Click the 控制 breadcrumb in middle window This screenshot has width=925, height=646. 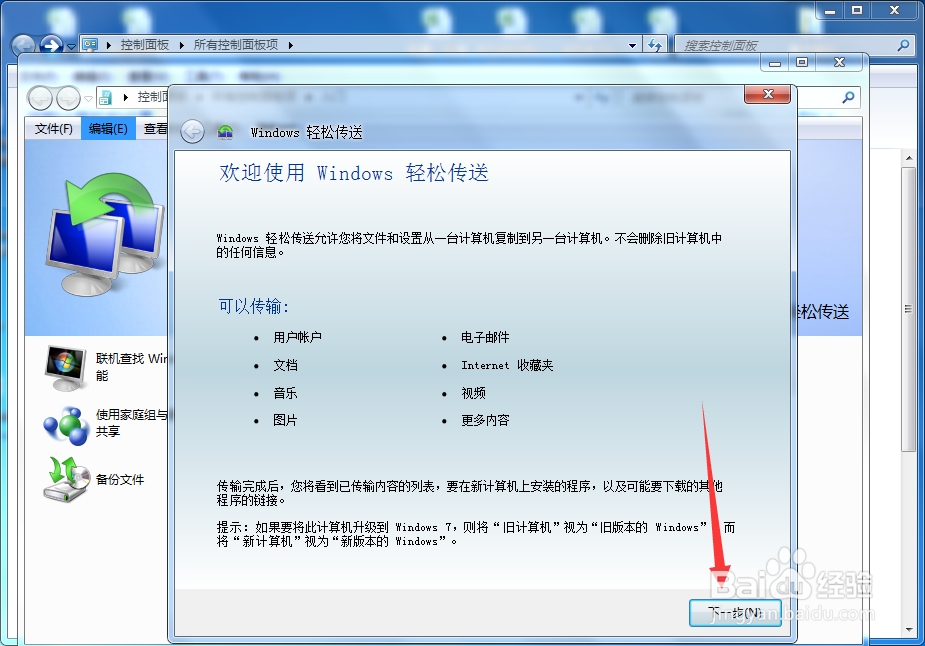click(x=152, y=97)
